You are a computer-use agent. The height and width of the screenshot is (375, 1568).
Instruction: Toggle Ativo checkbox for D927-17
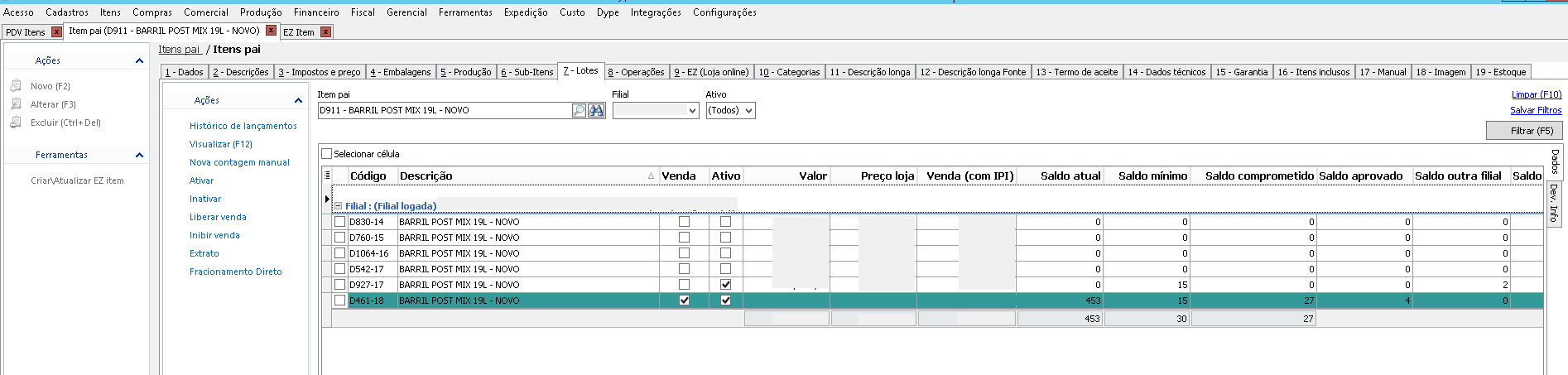tap(726, 285)
